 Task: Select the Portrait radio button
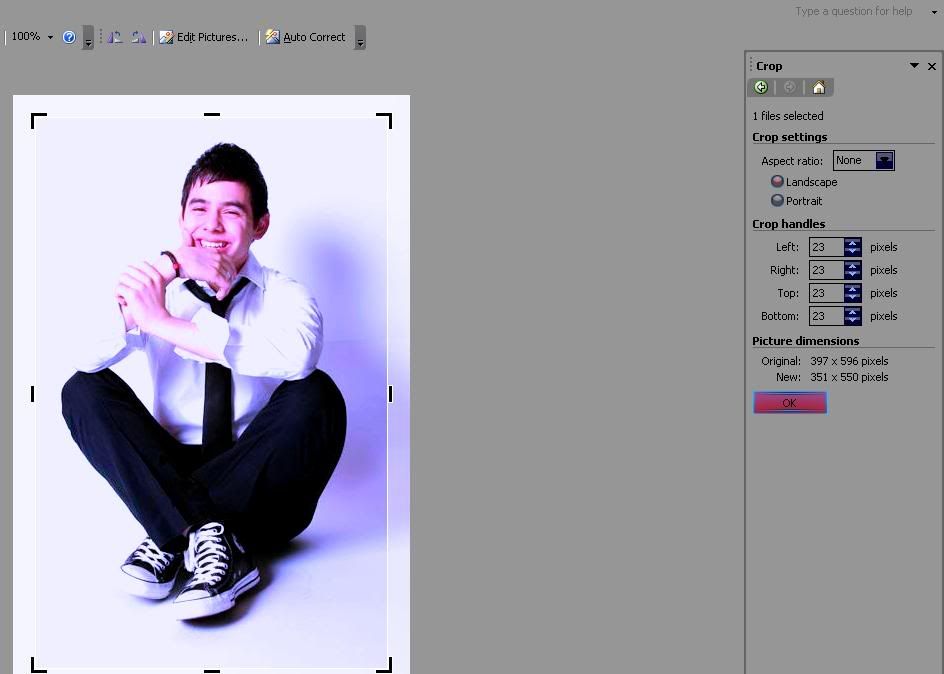(x=777, y=201)
